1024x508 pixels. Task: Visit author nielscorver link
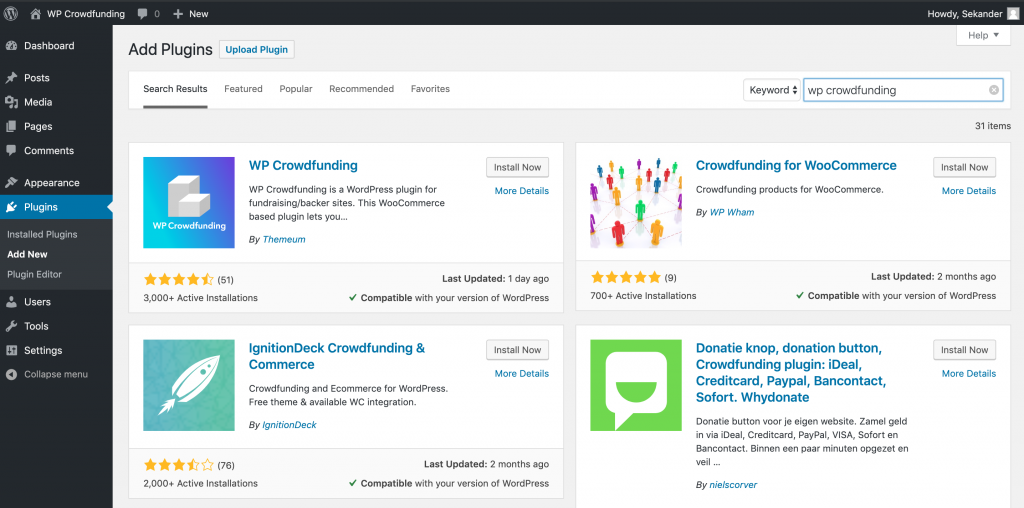[733, 484]
